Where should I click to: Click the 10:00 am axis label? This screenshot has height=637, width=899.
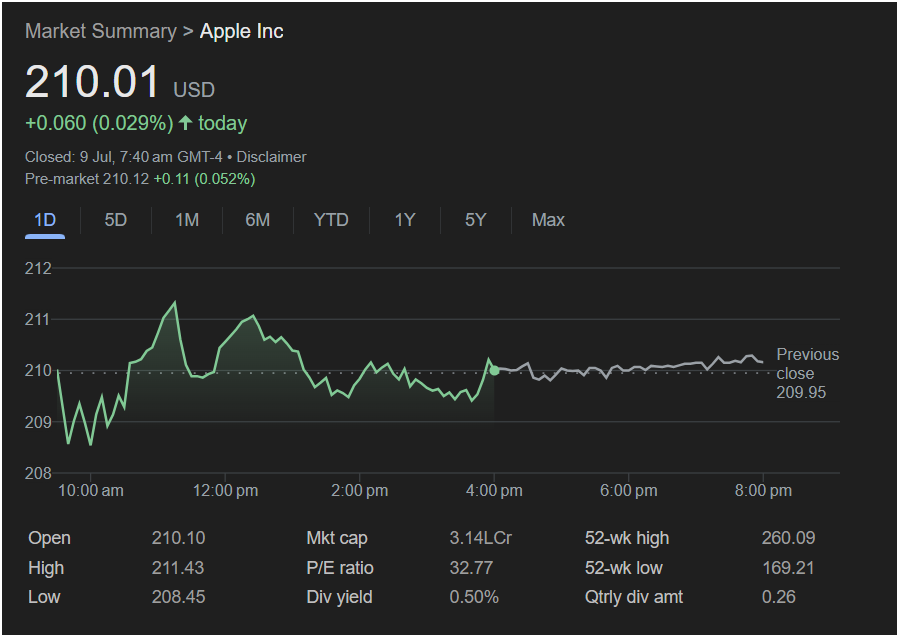coord(91,491)
